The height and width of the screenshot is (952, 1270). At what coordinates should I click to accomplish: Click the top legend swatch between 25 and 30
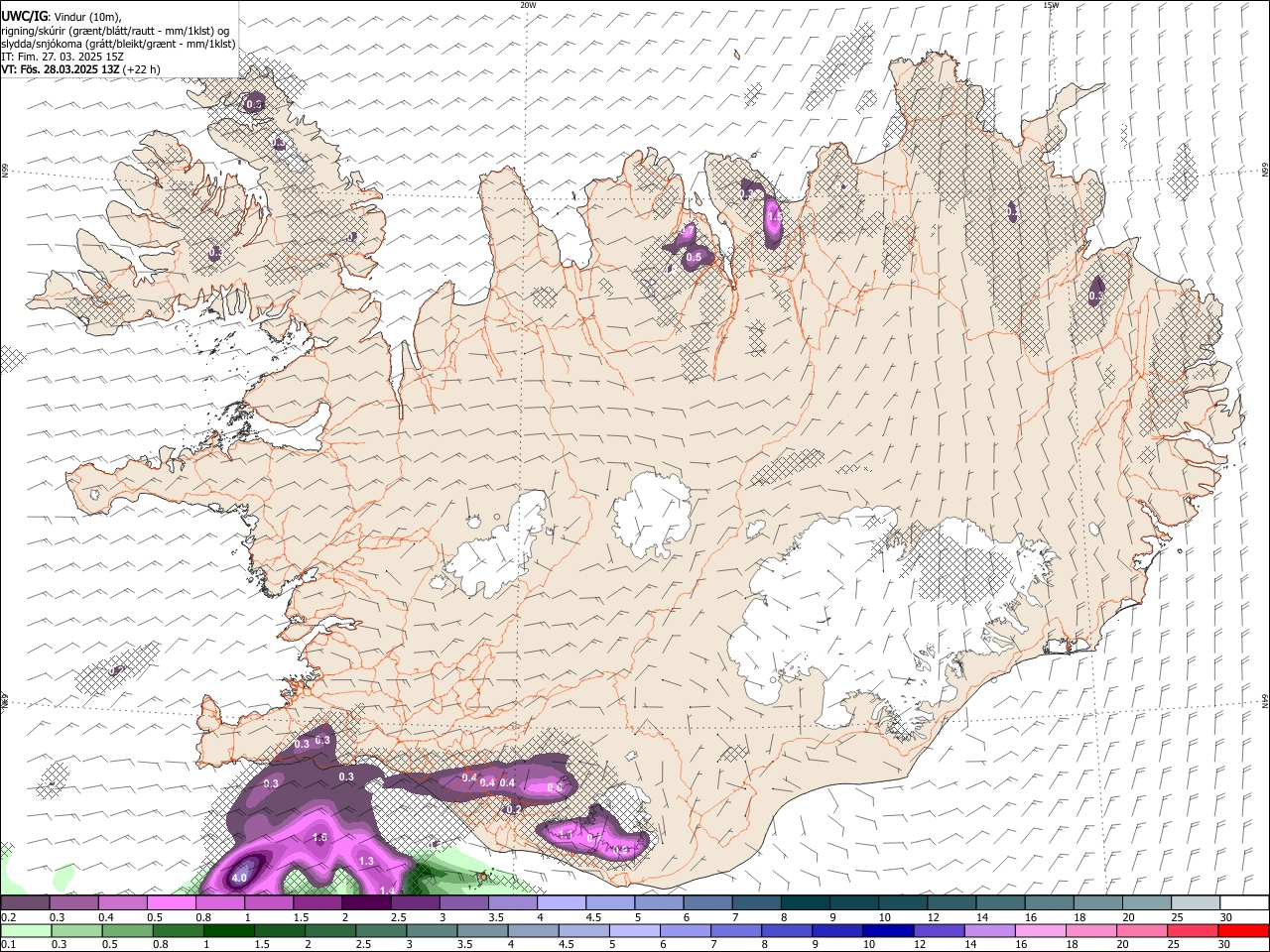[x=1197, y=902]
